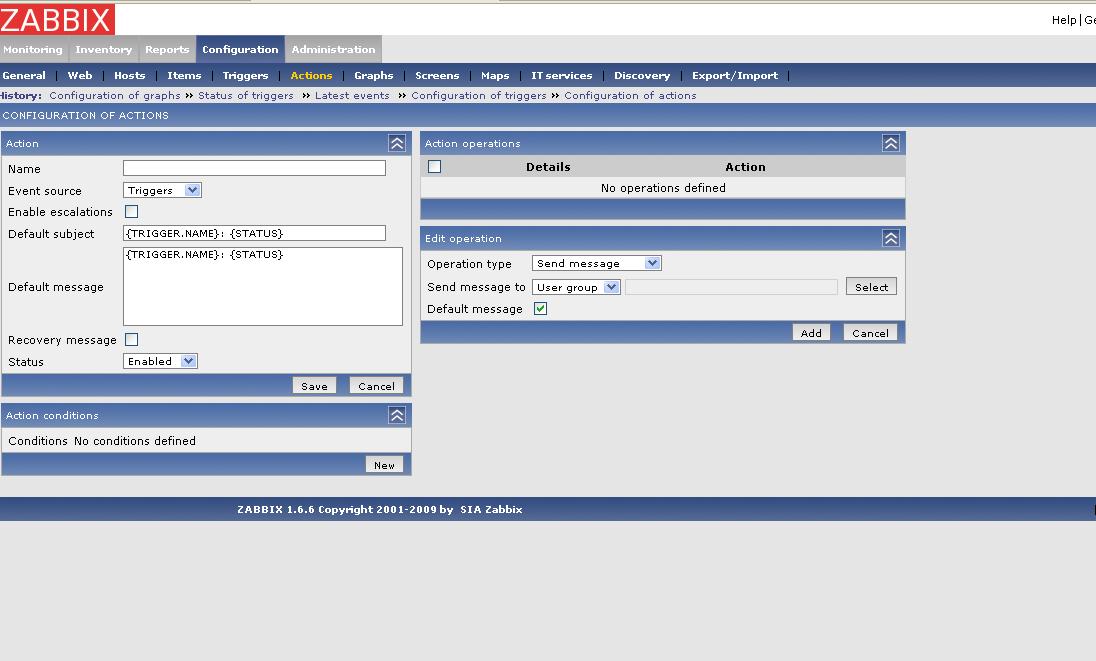Open the Hosts submenu
1096x661 pixels.
(x=129, y=75)
